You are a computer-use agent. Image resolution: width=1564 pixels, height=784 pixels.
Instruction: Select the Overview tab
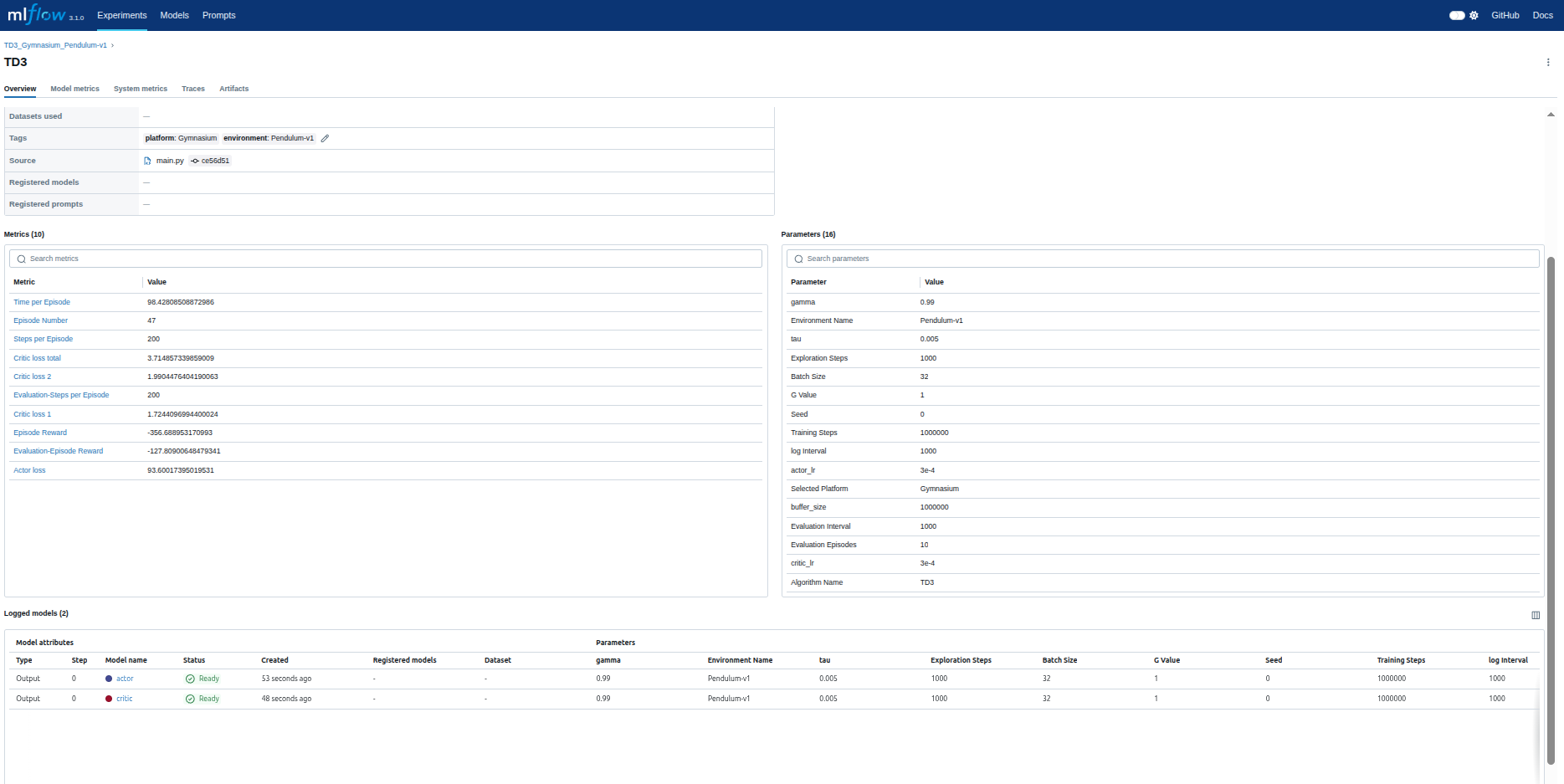click(x=20, y=89)
